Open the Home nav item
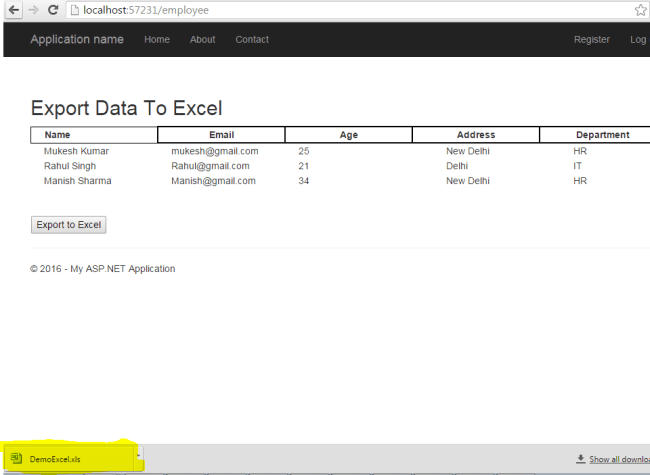The width and height of the screenshot is (650, 475). (x=157, y=39)
